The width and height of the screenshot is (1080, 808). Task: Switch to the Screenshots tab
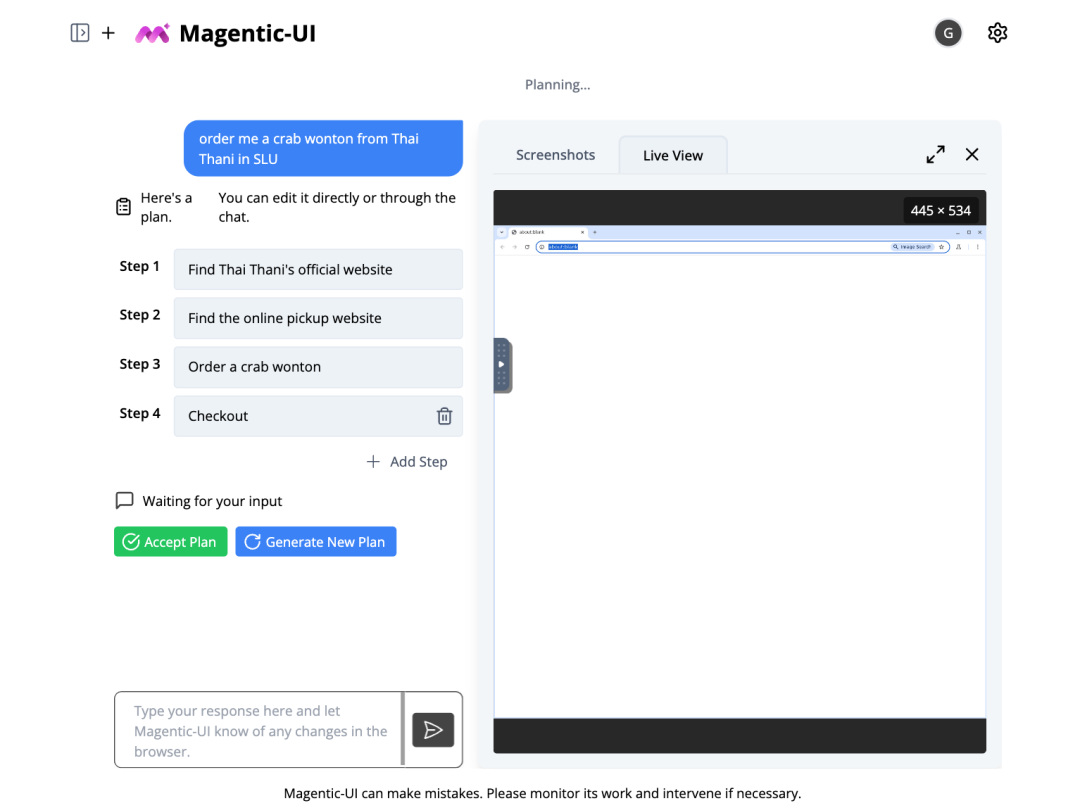click(x=555, y=154)
